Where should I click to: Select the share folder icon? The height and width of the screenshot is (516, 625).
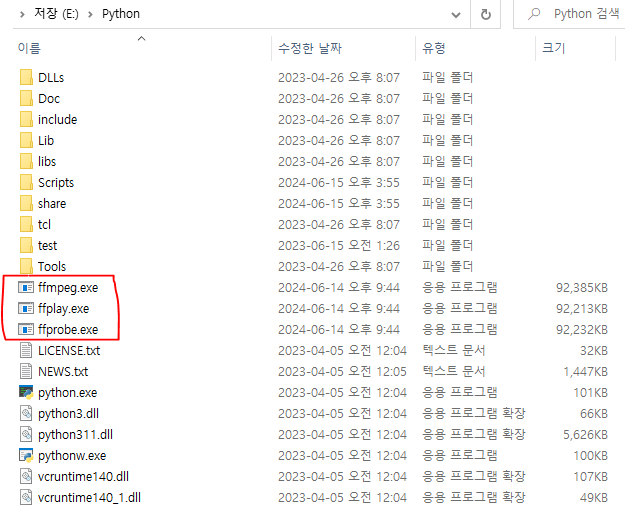(x=26, y=203)
